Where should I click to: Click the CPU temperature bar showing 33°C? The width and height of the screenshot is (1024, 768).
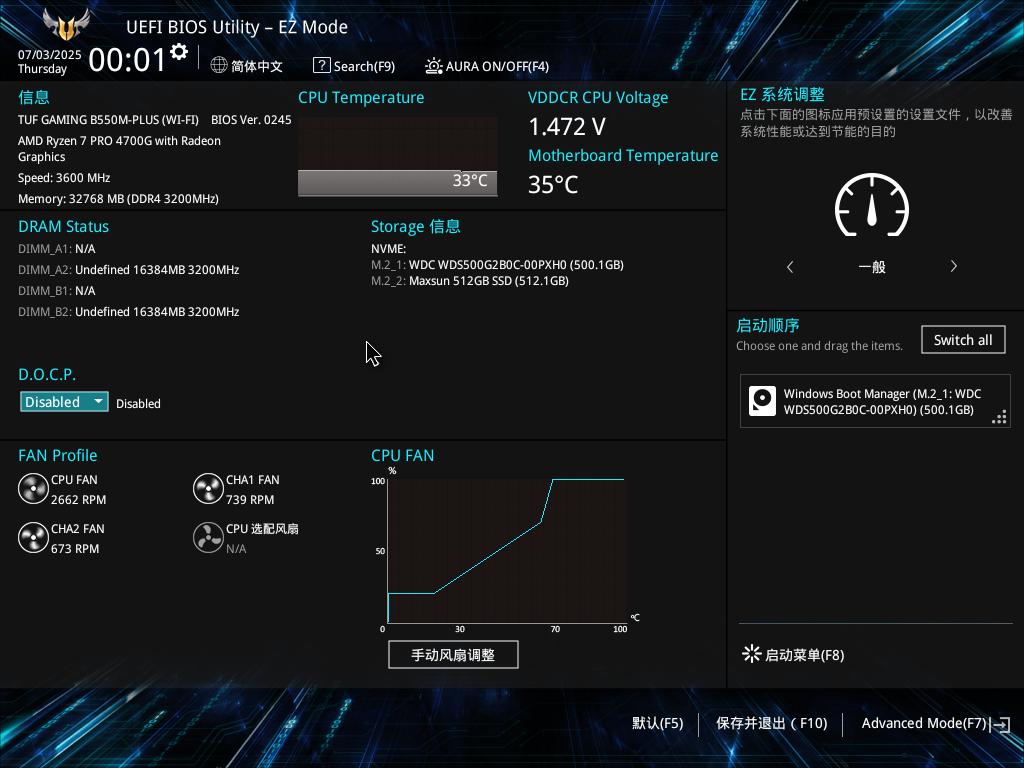pyautogui.click(x=398, y=183)
